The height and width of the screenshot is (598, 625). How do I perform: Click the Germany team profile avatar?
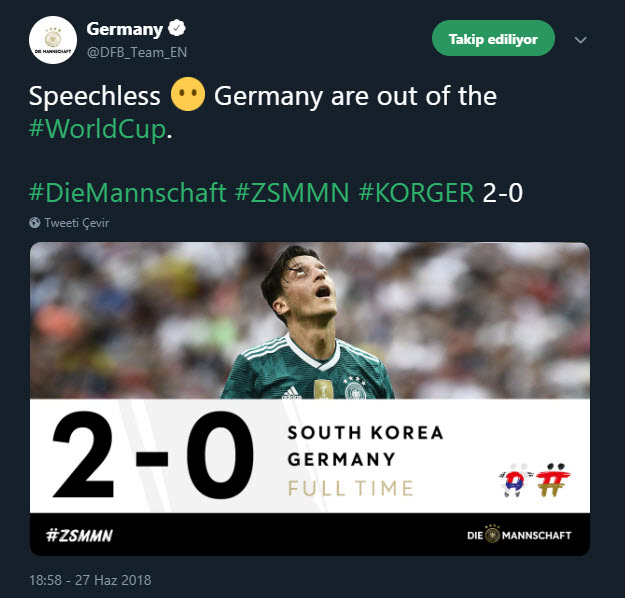coord(53,40)
